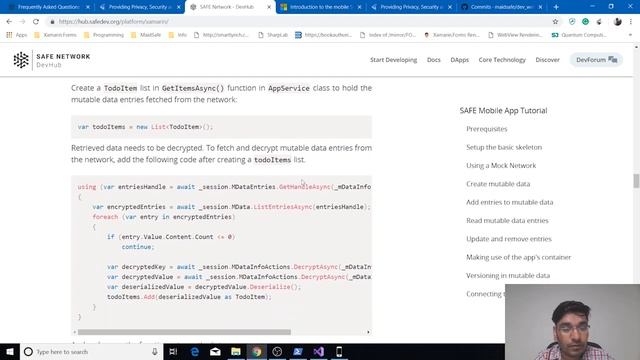This screenshot has height=360, width=640.
Task: Open the Discover nav item
Action: click(547, 60)
